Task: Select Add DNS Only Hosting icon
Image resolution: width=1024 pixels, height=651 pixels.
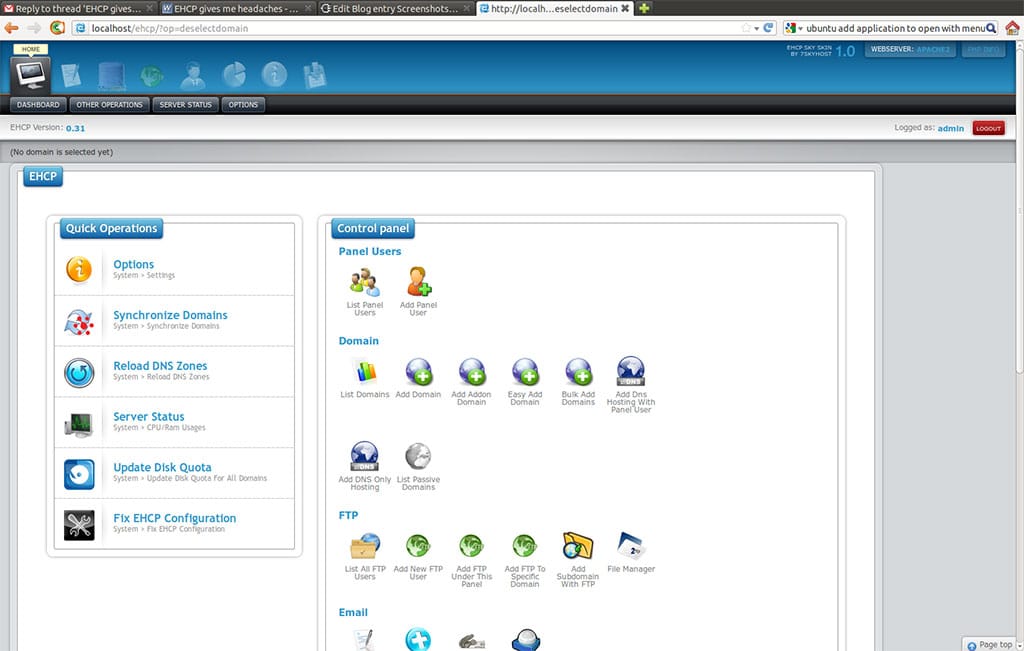Action: click(364, 455)
